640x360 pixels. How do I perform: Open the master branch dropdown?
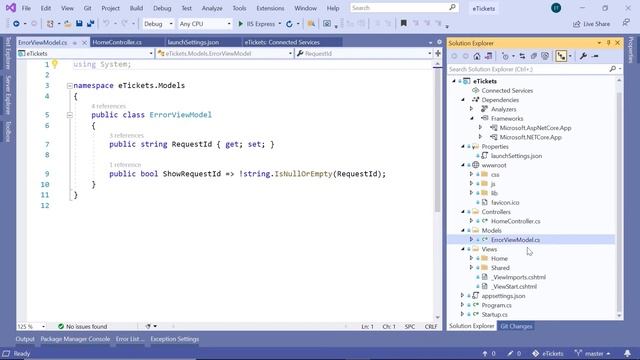pos(593,353)
